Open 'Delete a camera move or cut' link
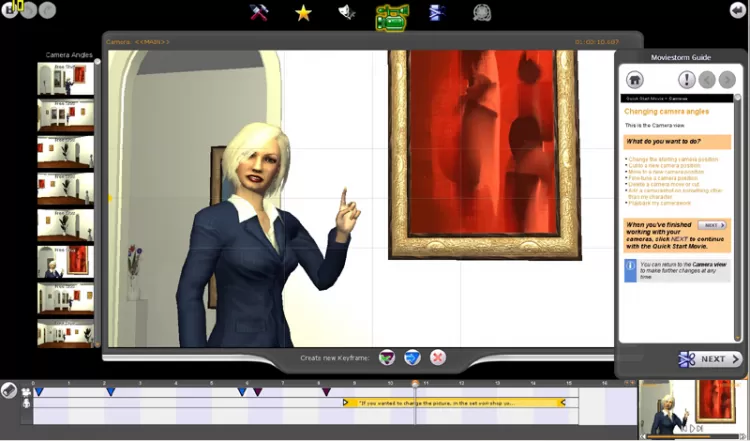The width and height of the screenshot is (750, 441). pos(663,184)
